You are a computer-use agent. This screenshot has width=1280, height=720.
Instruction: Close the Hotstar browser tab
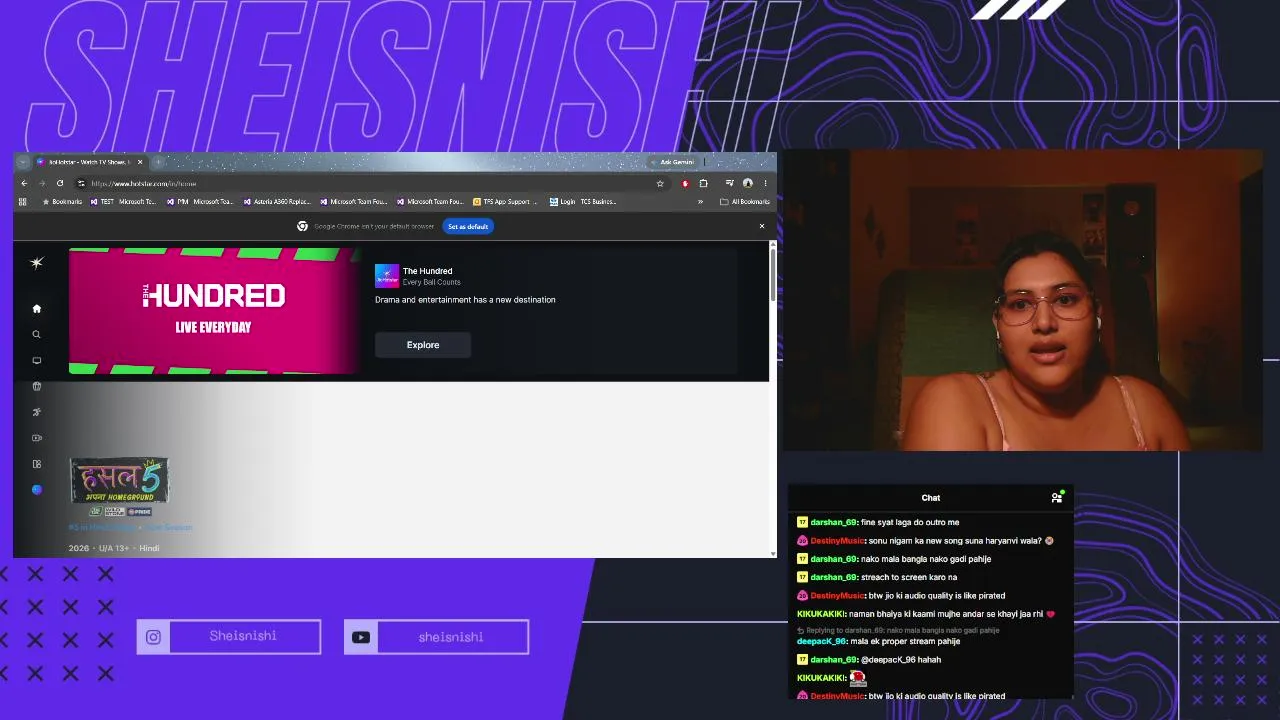(x=140, y=162)
